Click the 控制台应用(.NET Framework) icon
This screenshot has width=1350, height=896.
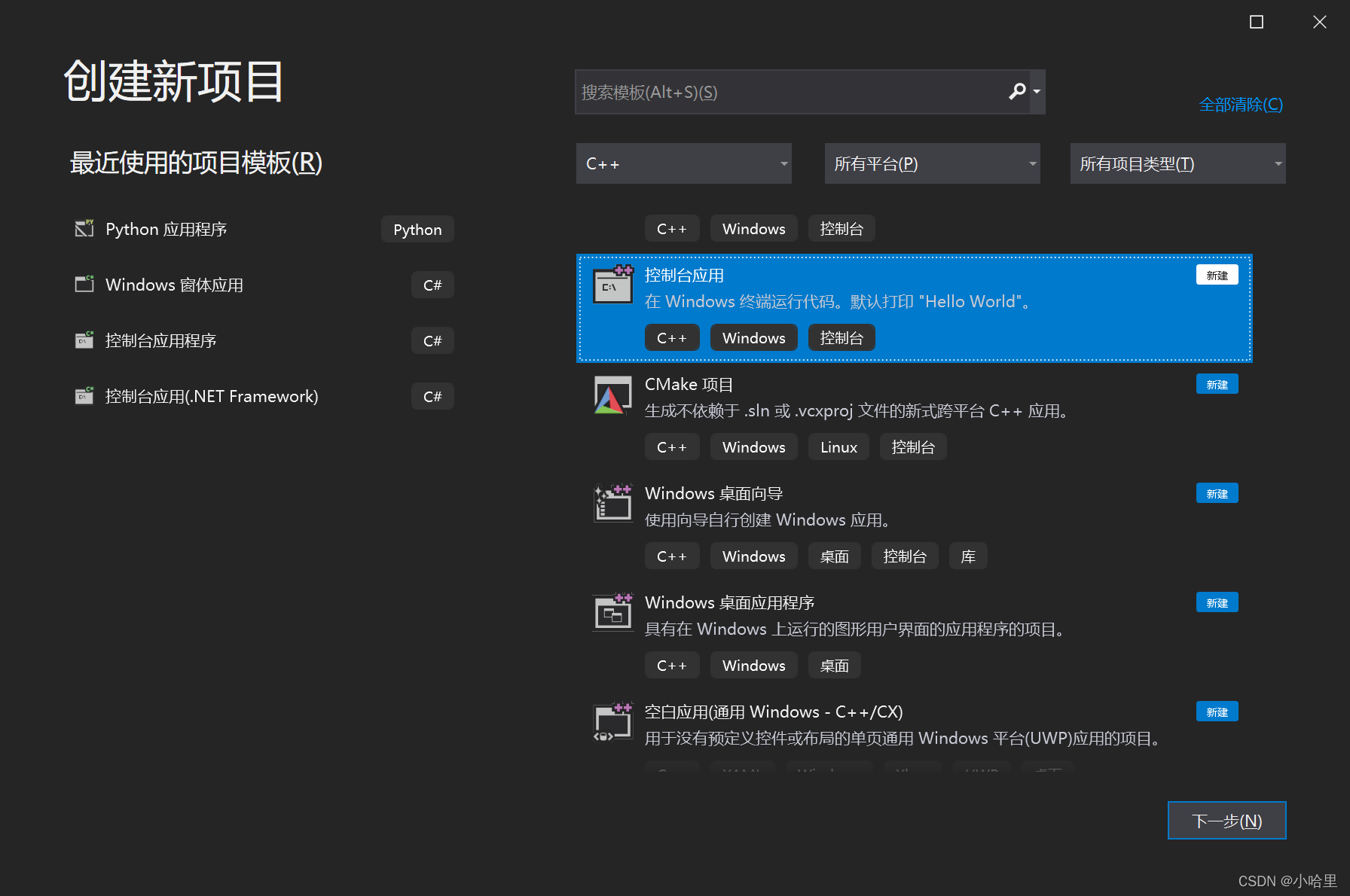[x=84, y=395]
